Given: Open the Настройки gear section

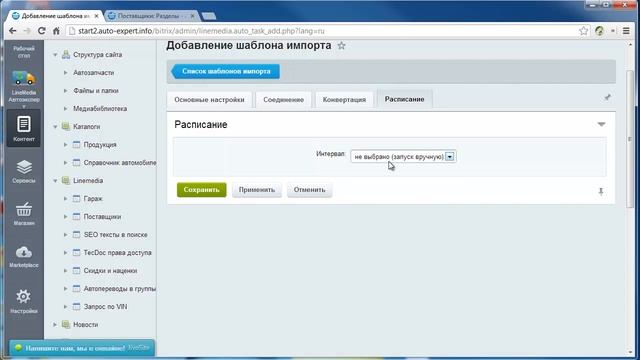Looking at the screenshot, I should 24,301.
